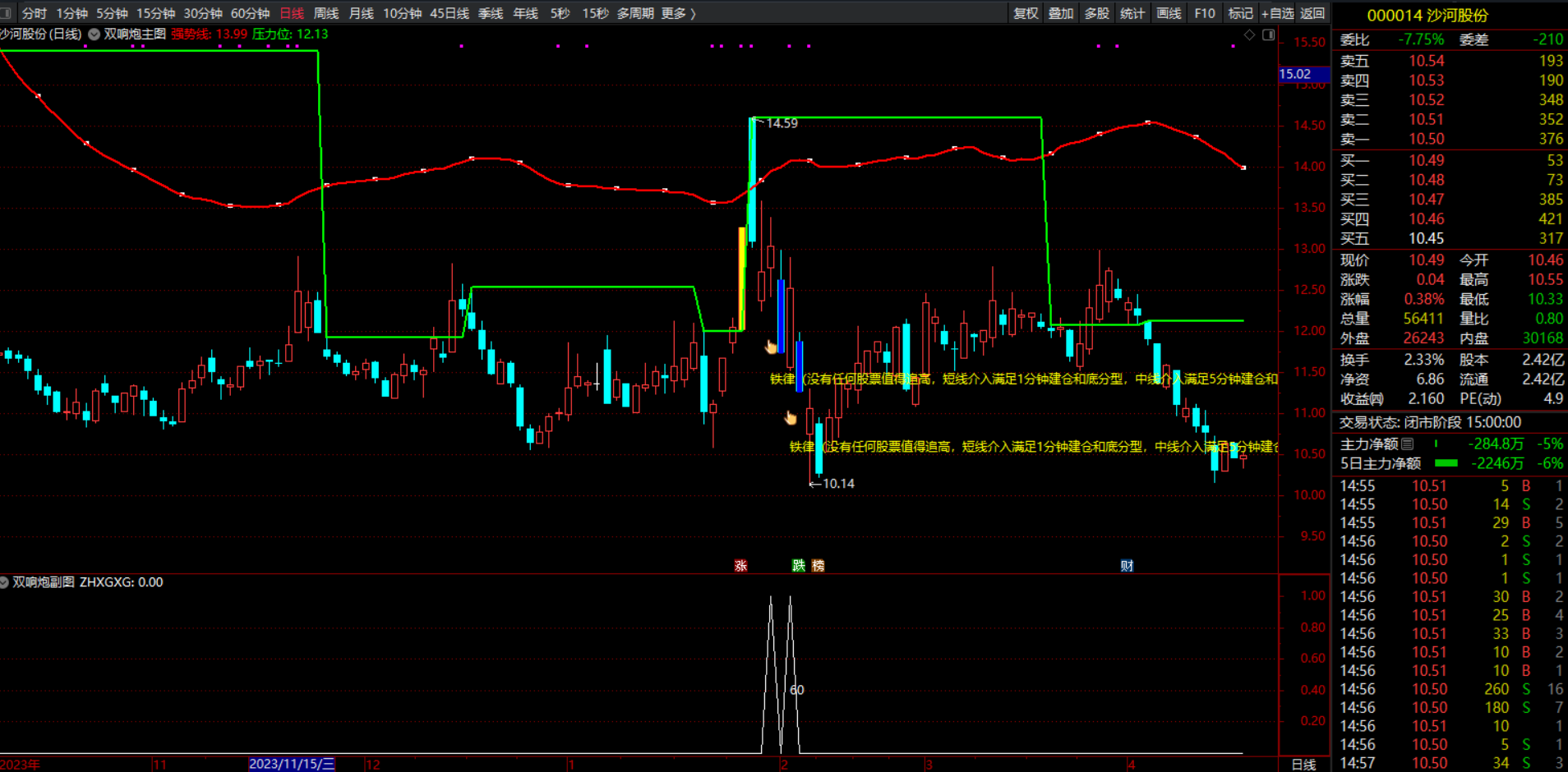The image size is (1568, 772).
Task: Select the 5分钟 period tab
Action: coord(112,13)
